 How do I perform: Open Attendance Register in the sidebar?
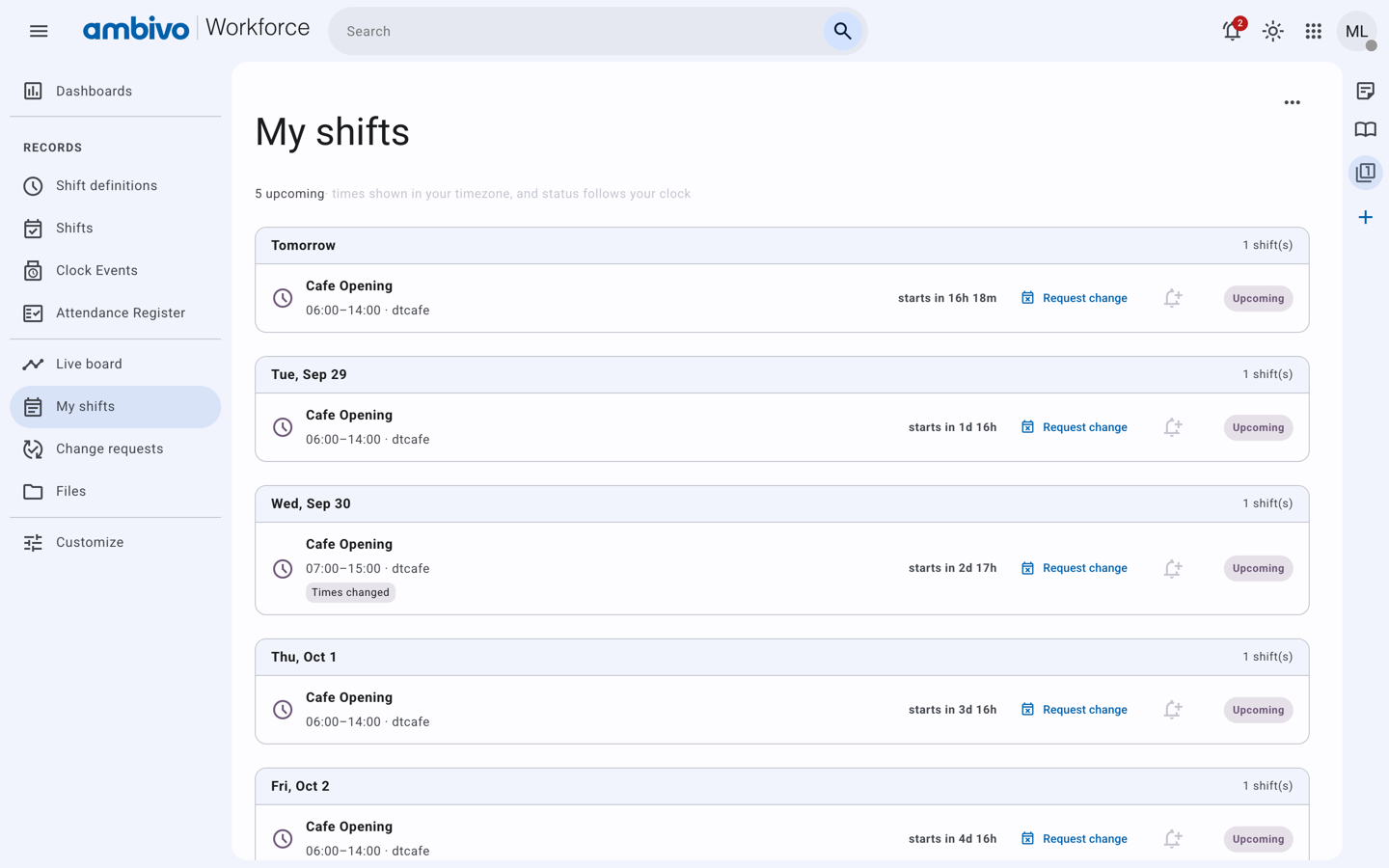[116, 312]
